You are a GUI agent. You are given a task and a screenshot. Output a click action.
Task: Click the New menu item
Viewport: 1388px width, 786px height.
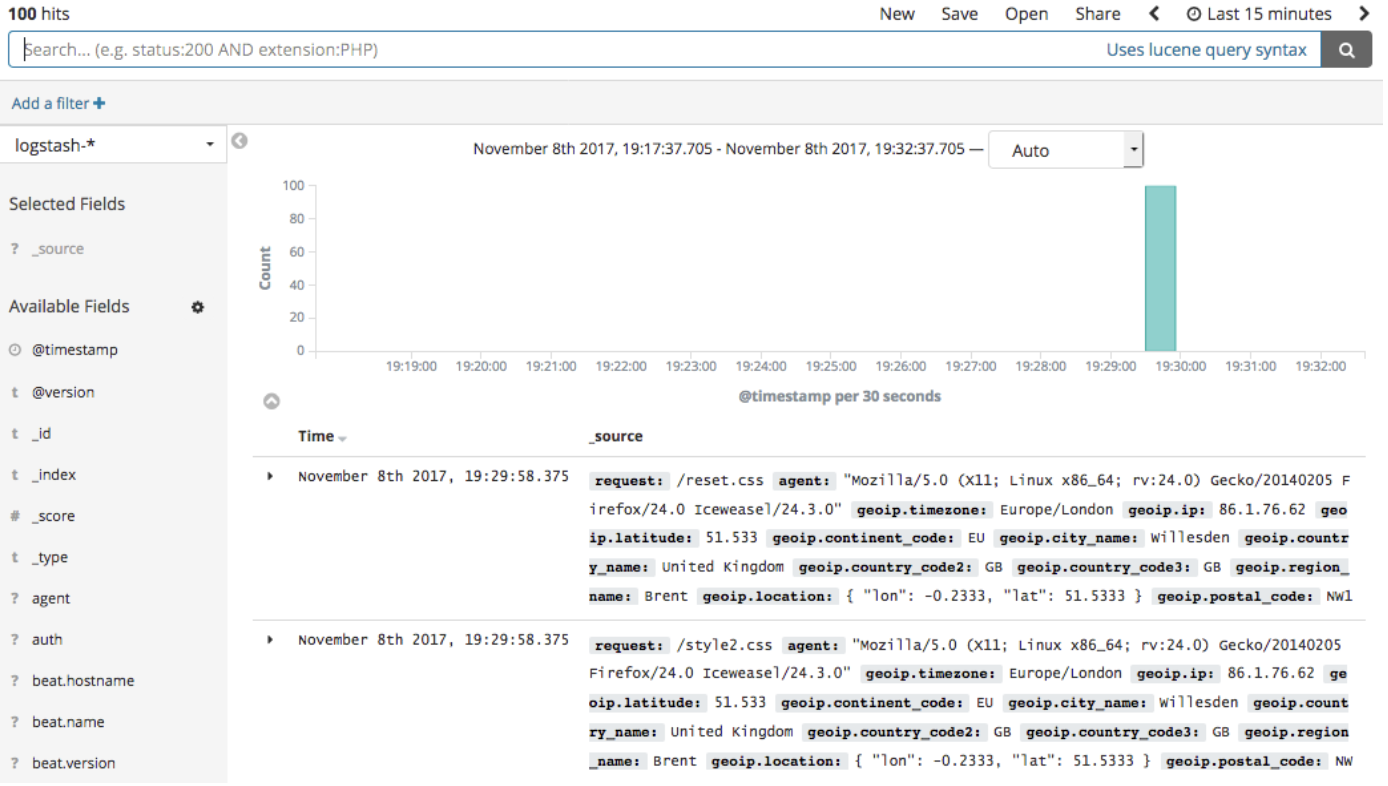point(896,13)
